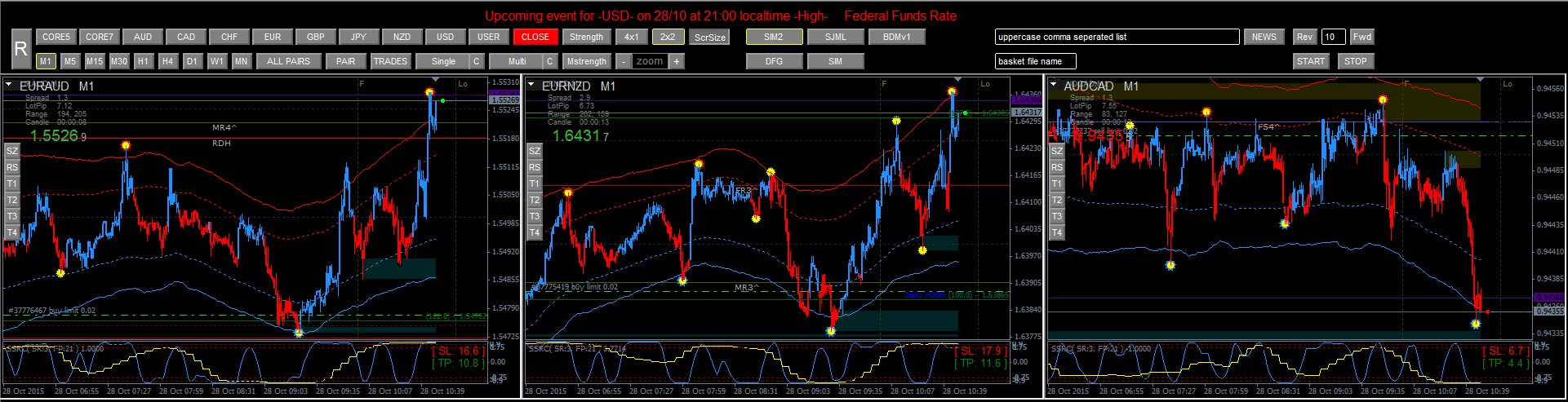Viewport: 1568px width, 402px height.
Task: Click the PAIR button
Action: [x=346, y=61]
